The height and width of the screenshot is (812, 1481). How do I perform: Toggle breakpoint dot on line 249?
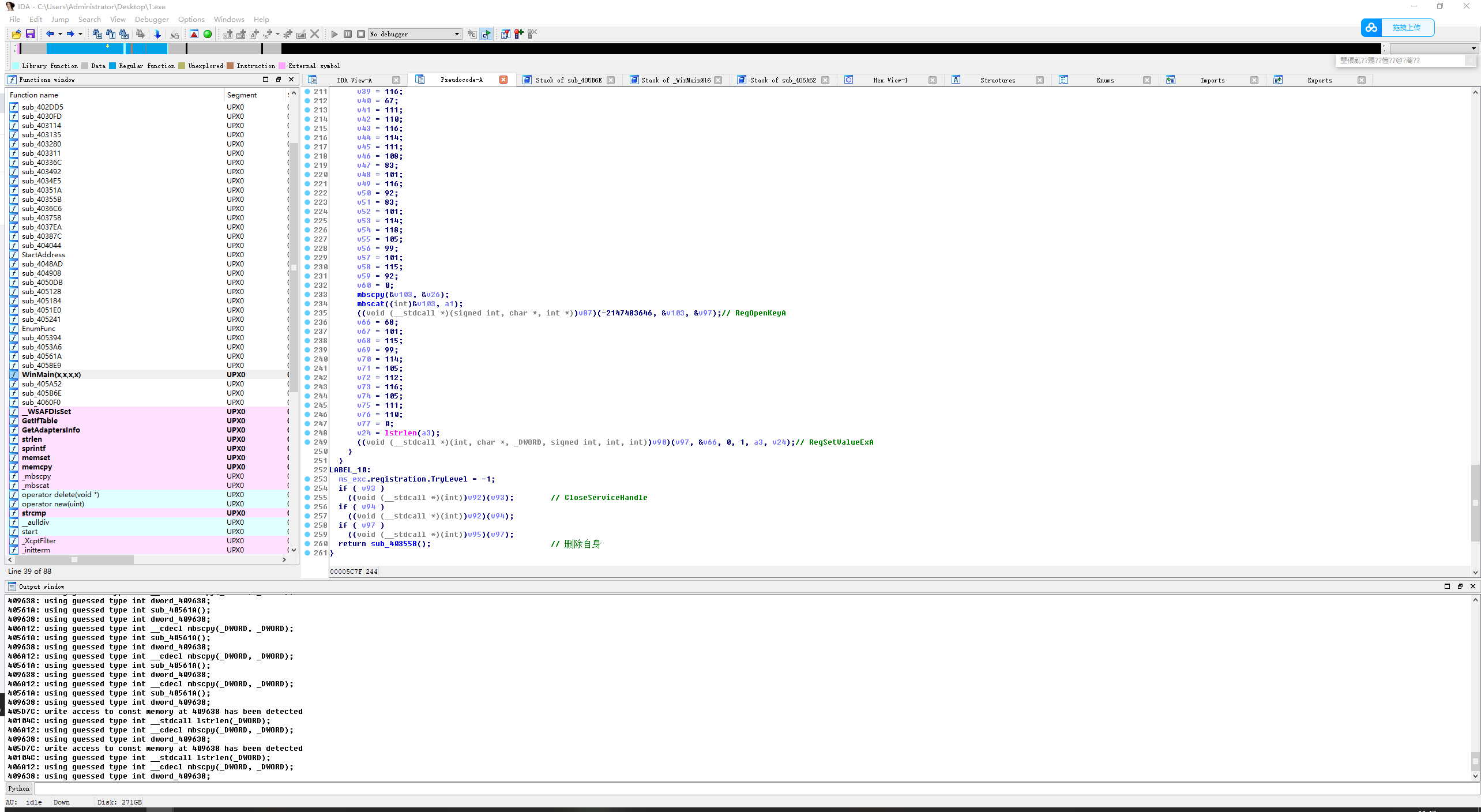click(307, 442)
